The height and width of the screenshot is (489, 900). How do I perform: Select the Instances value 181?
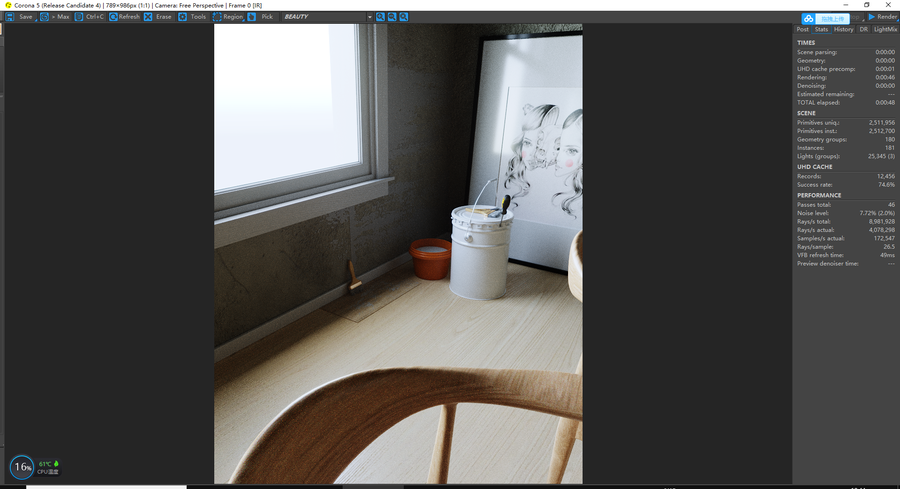pos(890,148)
